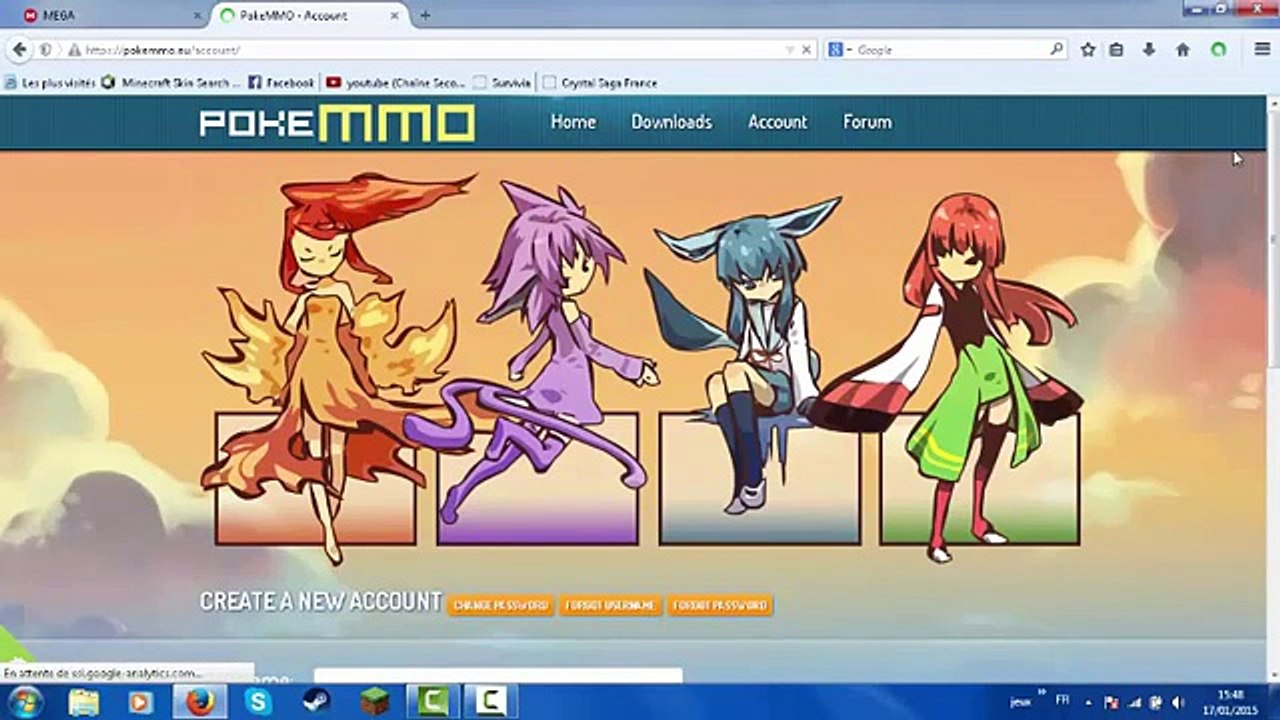This screenshot has height=720, width=1280.
Task: Open Account in site navigation
Action: [x=777, y=122]
